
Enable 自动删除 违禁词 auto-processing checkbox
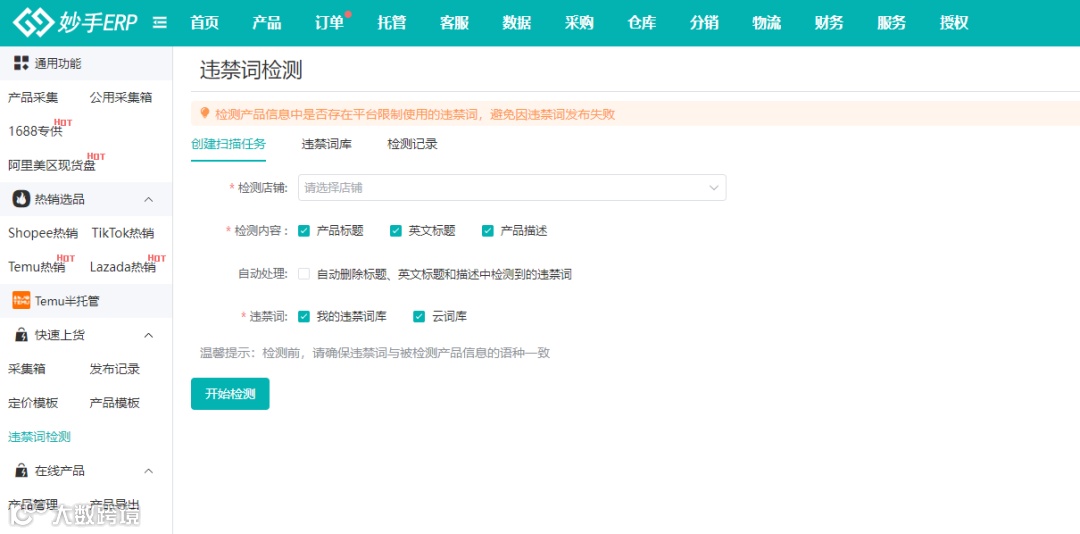tap(304, 274)
